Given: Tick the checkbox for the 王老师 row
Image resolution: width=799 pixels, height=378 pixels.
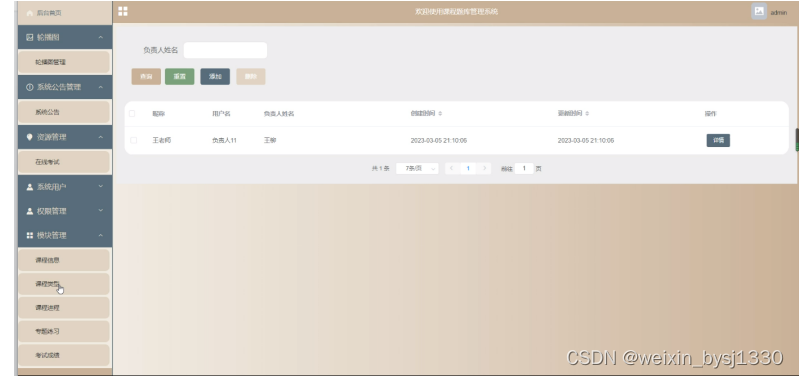Looking at the screenshot, I should (134, 140).
